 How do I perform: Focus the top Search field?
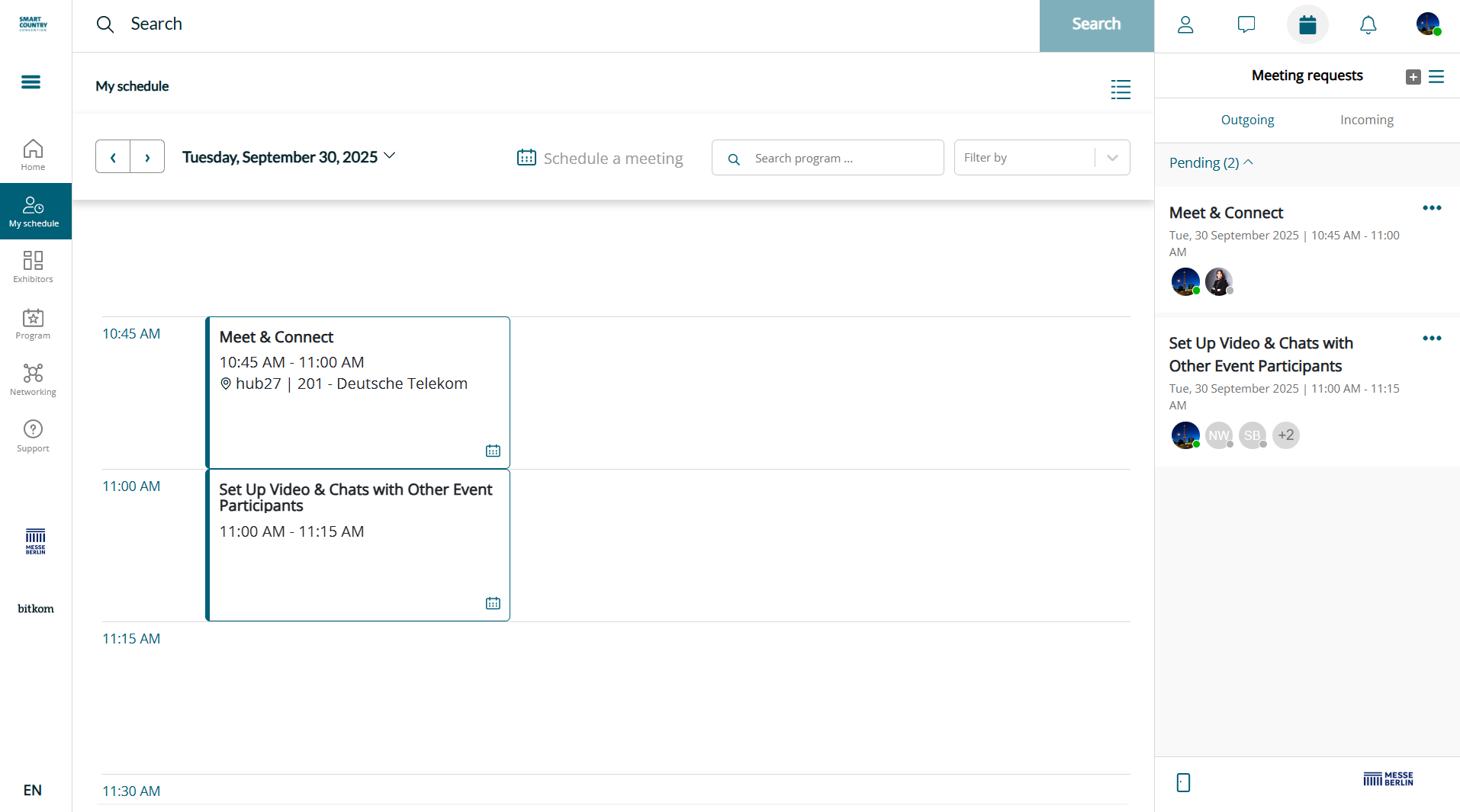[x=555, y=24]
